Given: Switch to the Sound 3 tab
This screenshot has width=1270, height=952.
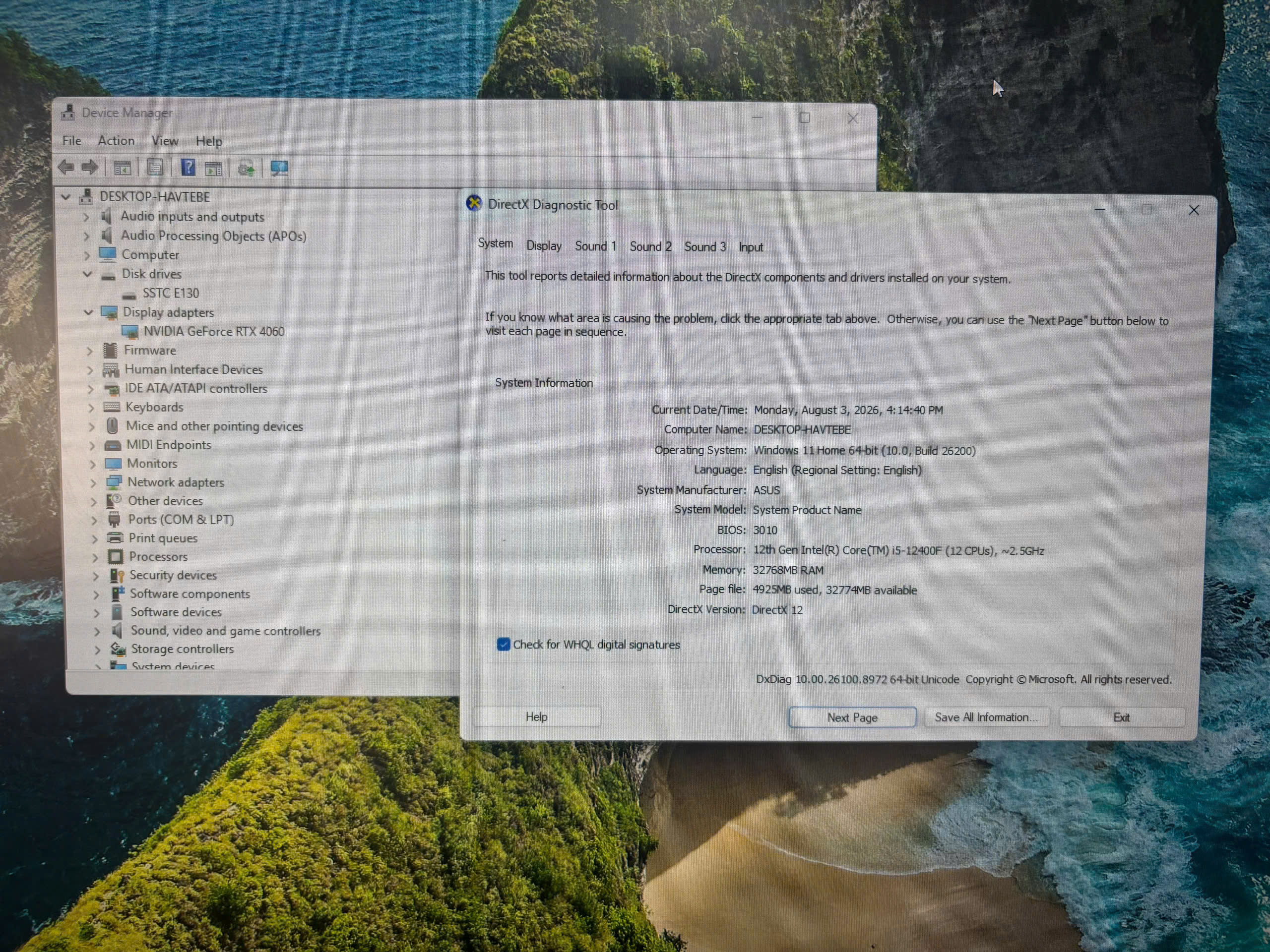Looking at the screenshot, I should (x=705, y=247).
